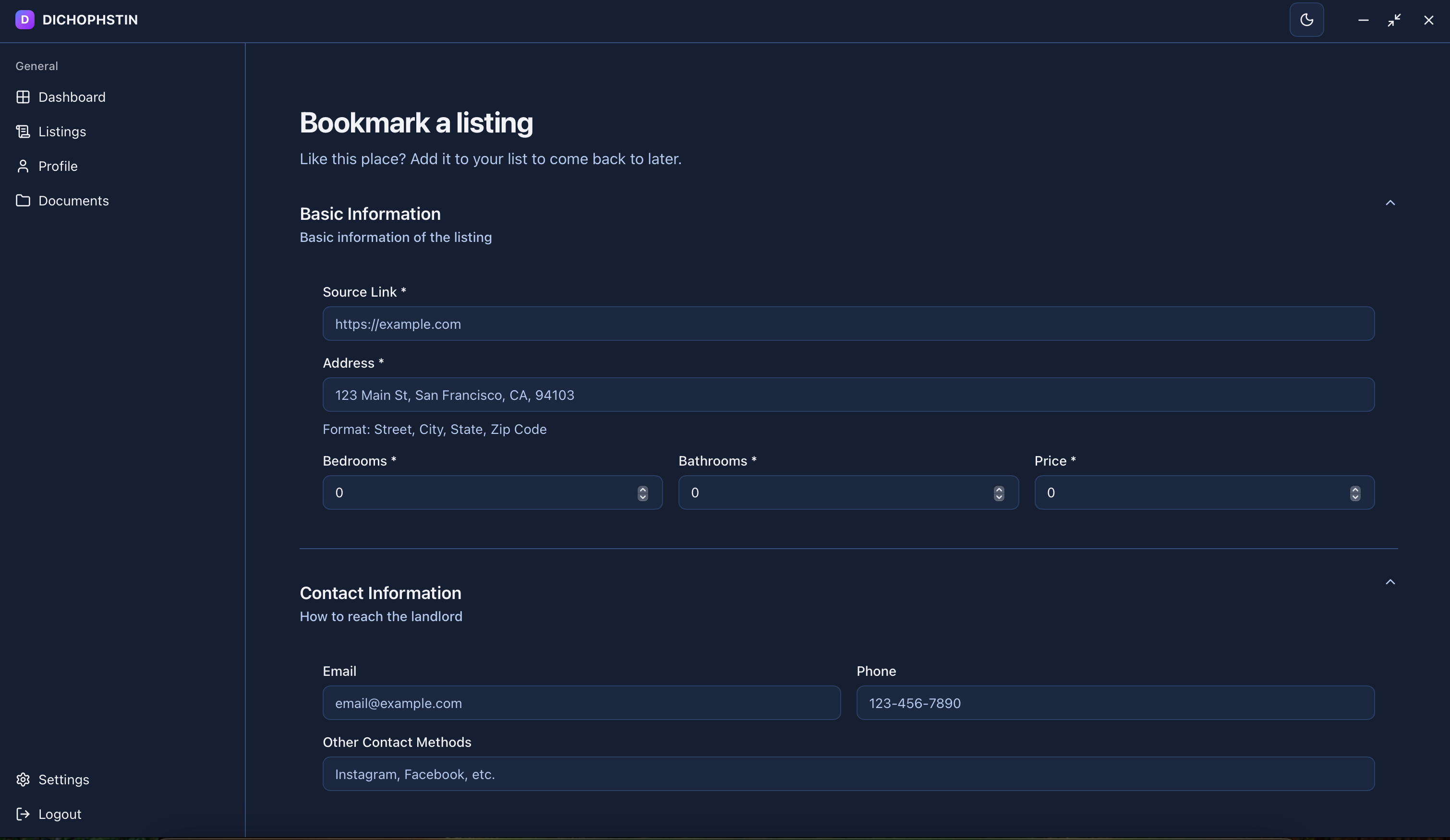Click the Listings scroll icon

pyautogui.click(x=23, y=132)
